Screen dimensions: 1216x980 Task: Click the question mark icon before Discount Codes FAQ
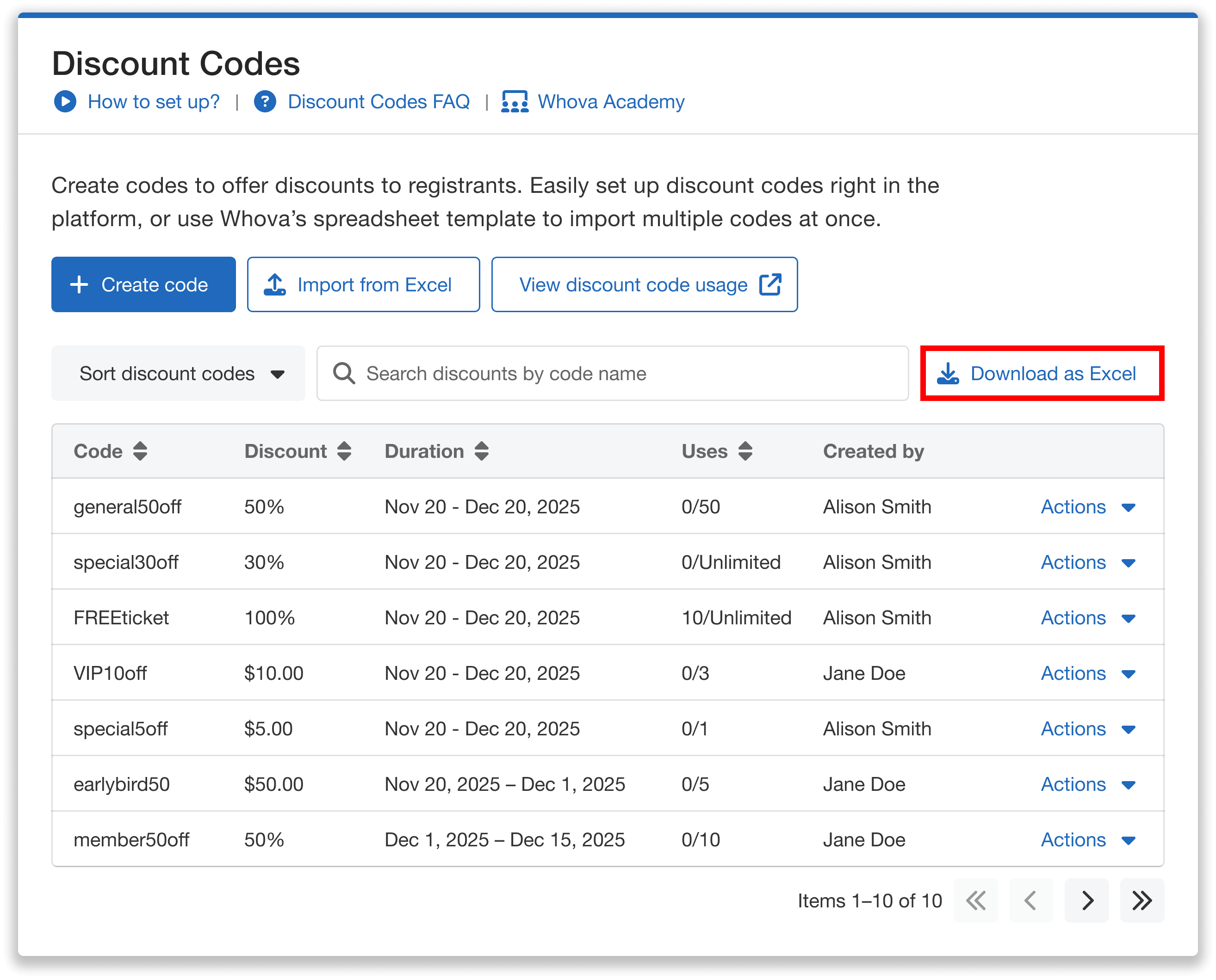coord(265,102)
